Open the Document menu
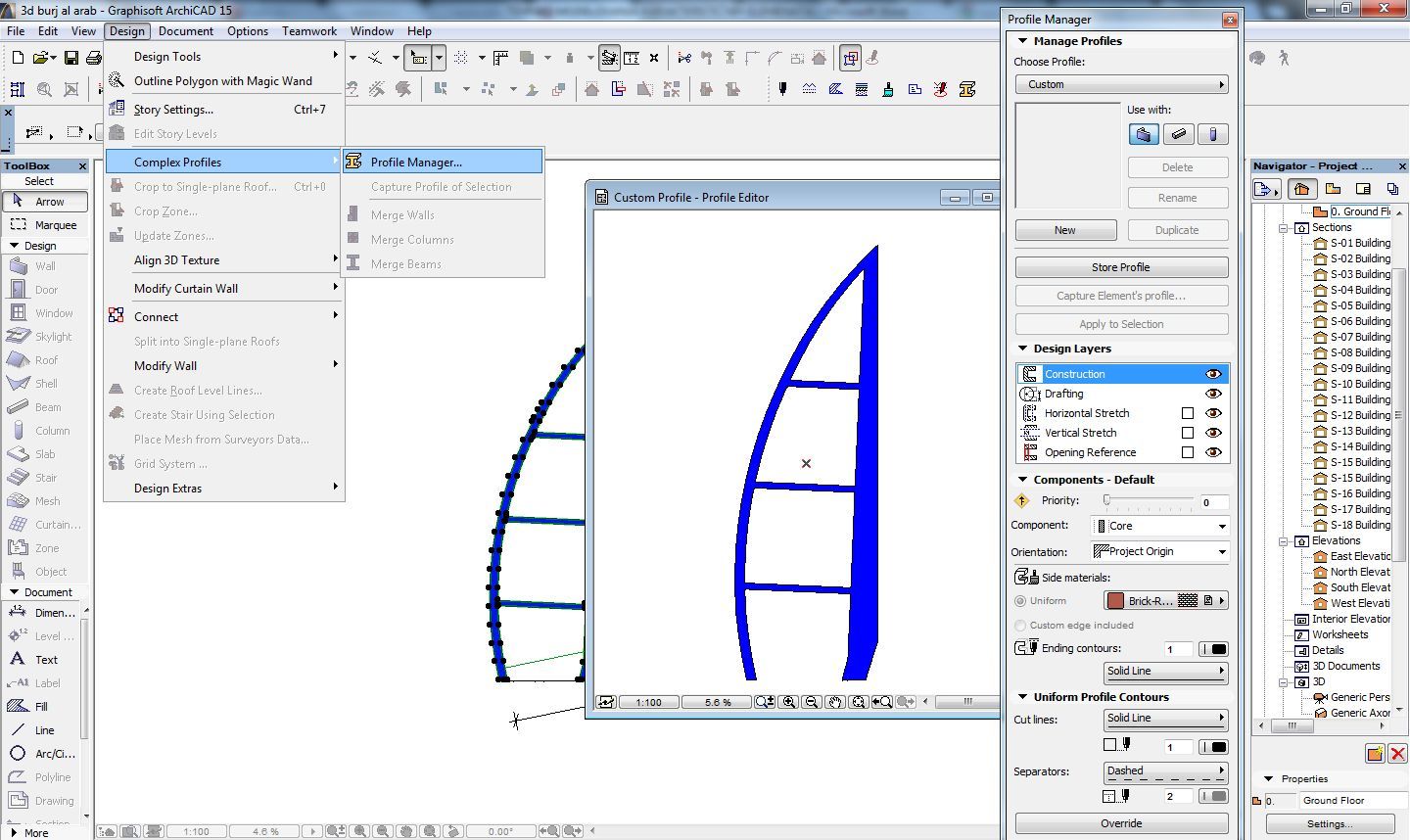 pos(186,31)
